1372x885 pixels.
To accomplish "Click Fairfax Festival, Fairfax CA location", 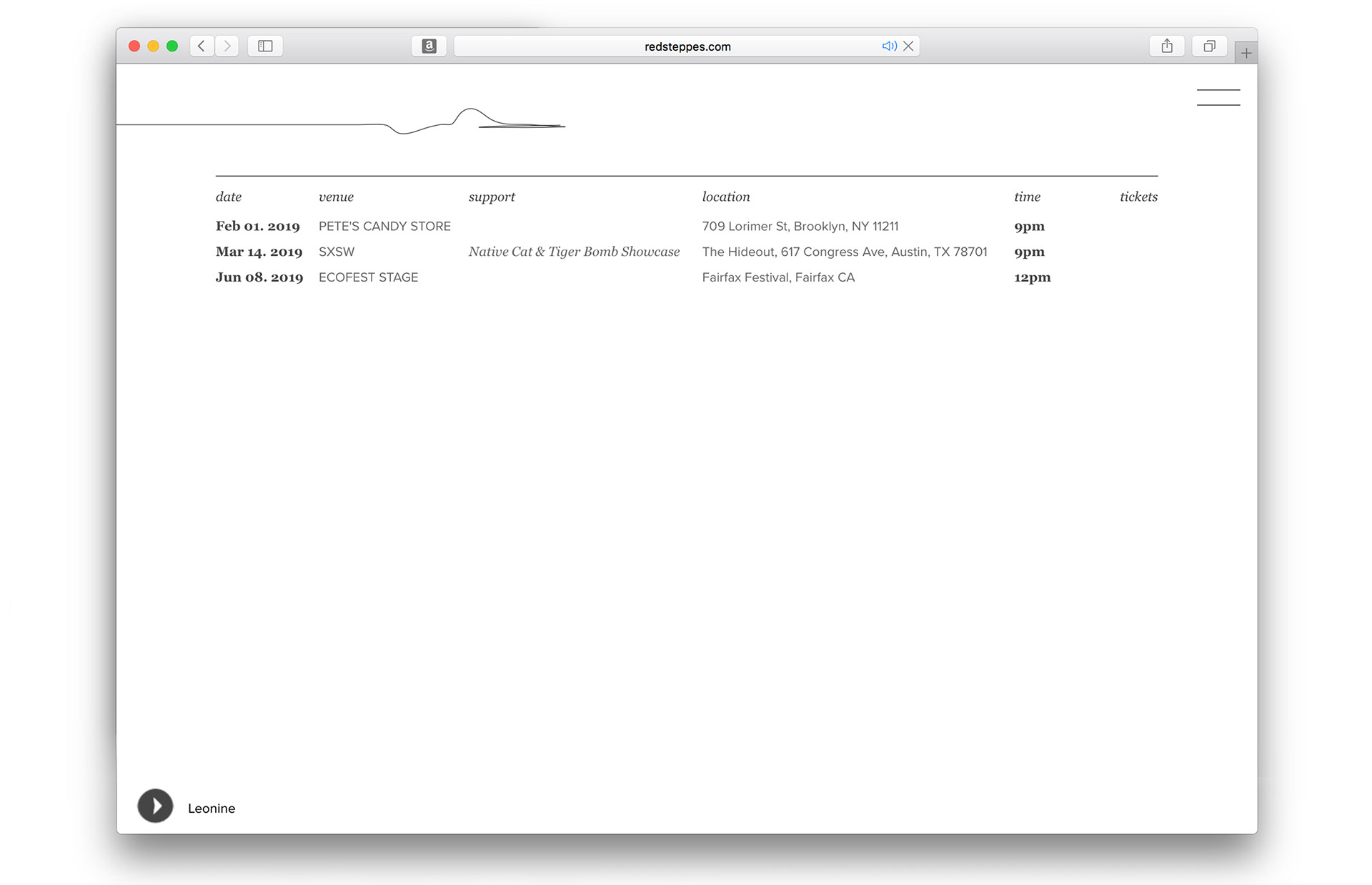I will tap(778, 277).
